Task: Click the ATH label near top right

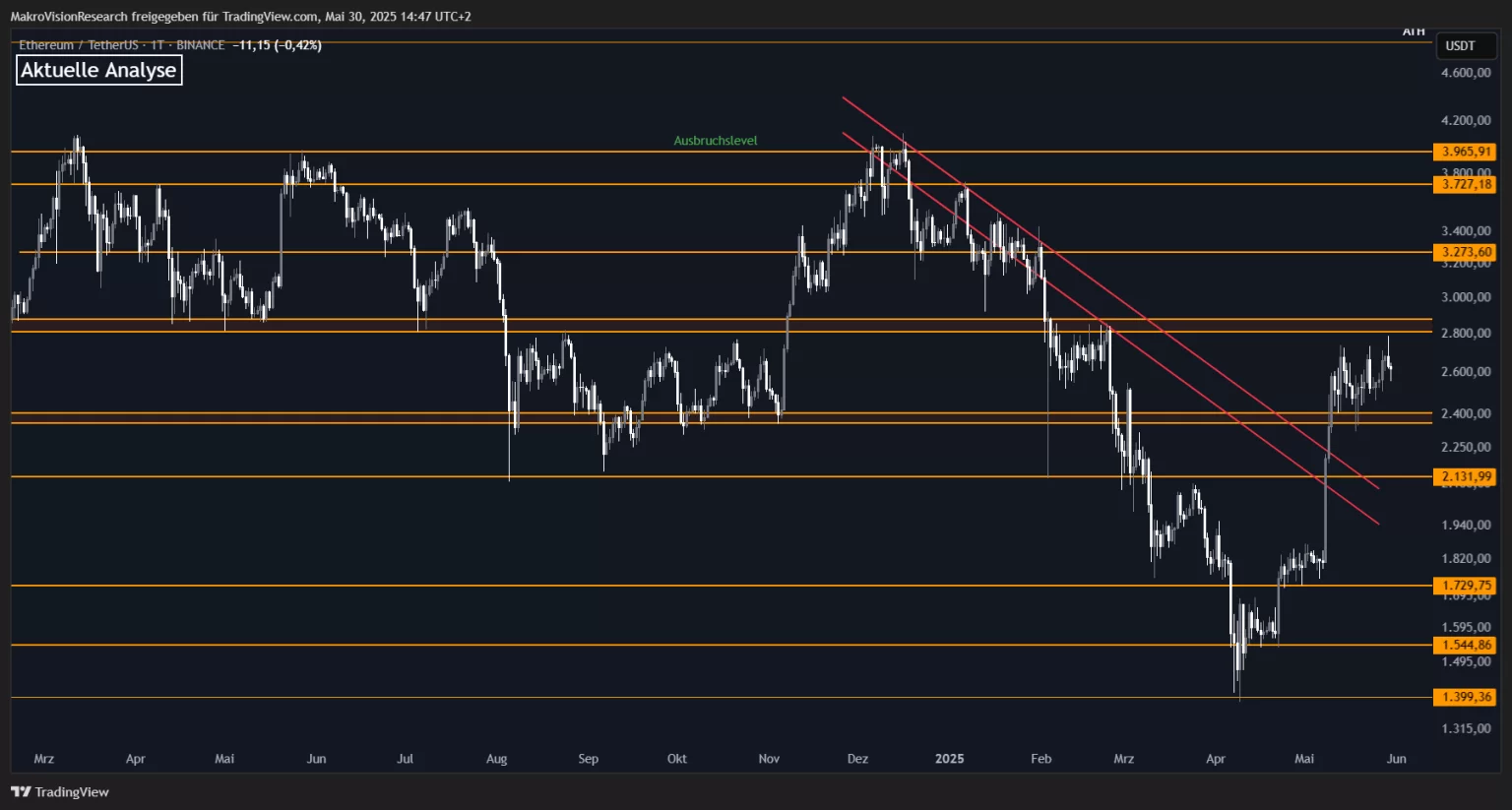Action: (x=1414, y=32)
